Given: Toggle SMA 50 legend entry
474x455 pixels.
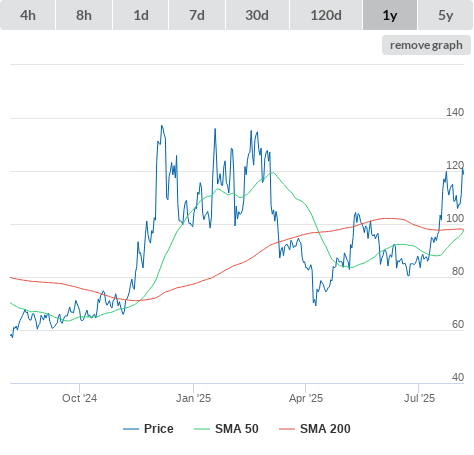Looking at the screenshot, I should [x=226, y=429].
